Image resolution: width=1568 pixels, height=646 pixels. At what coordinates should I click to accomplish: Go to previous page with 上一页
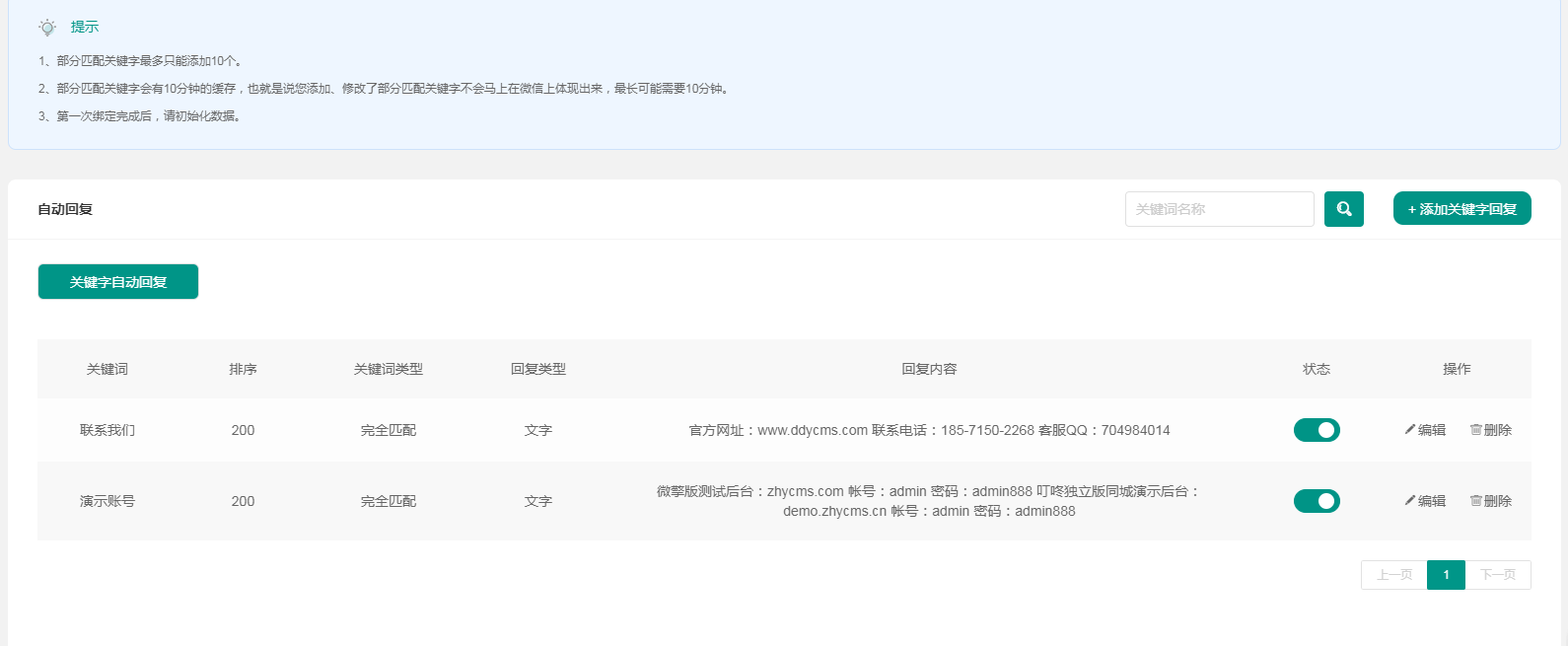[x=1393, y=575]
